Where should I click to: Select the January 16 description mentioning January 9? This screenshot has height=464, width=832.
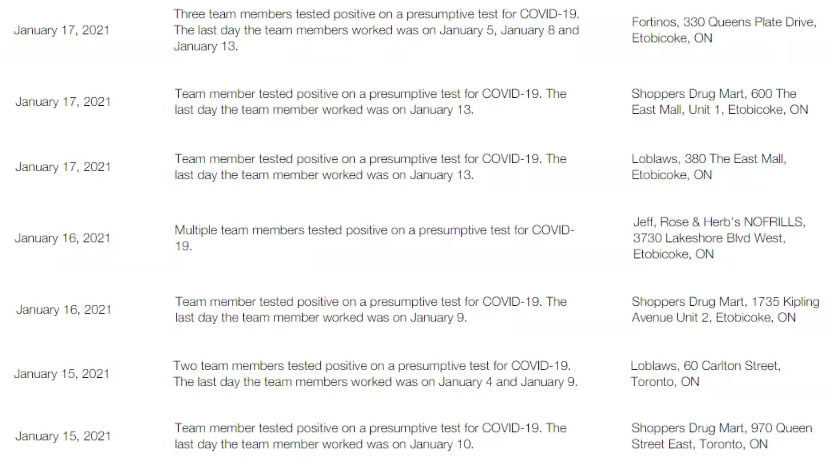[370, 309]
